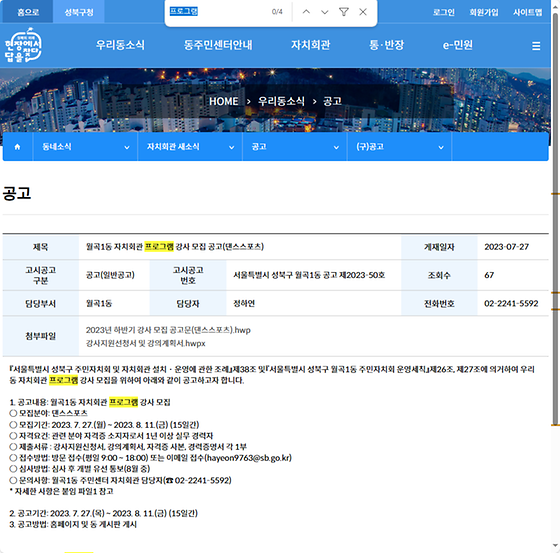Click in the find search text field
The image size is (560, 553).
point(218,12)
